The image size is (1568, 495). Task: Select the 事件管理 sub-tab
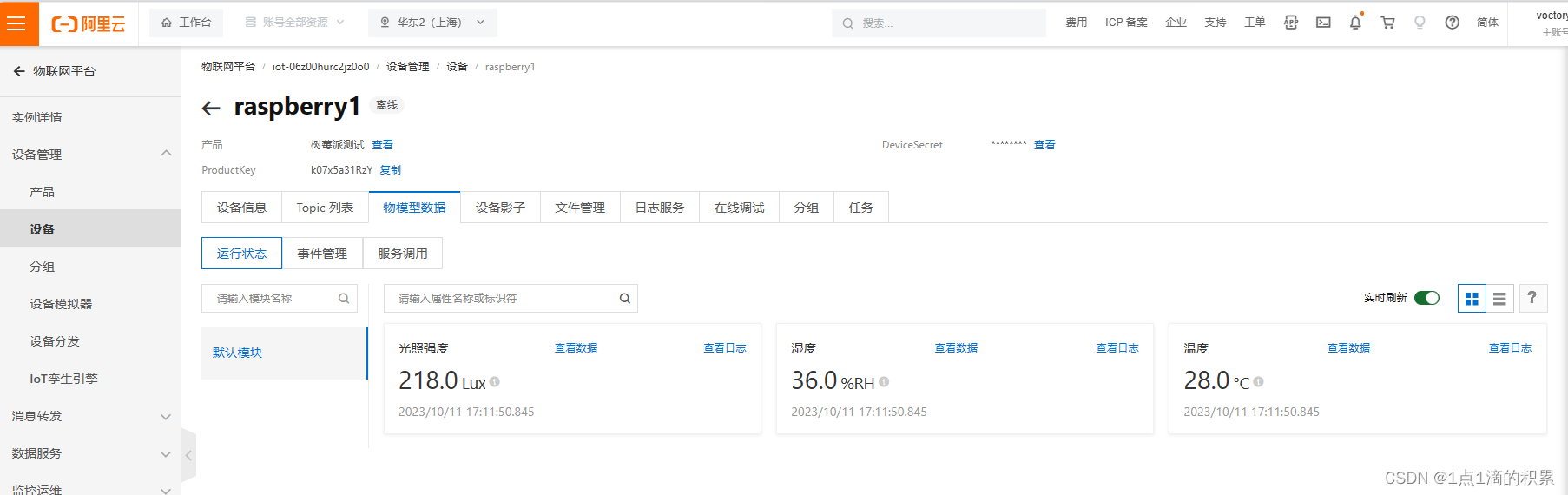pos(322,254)
